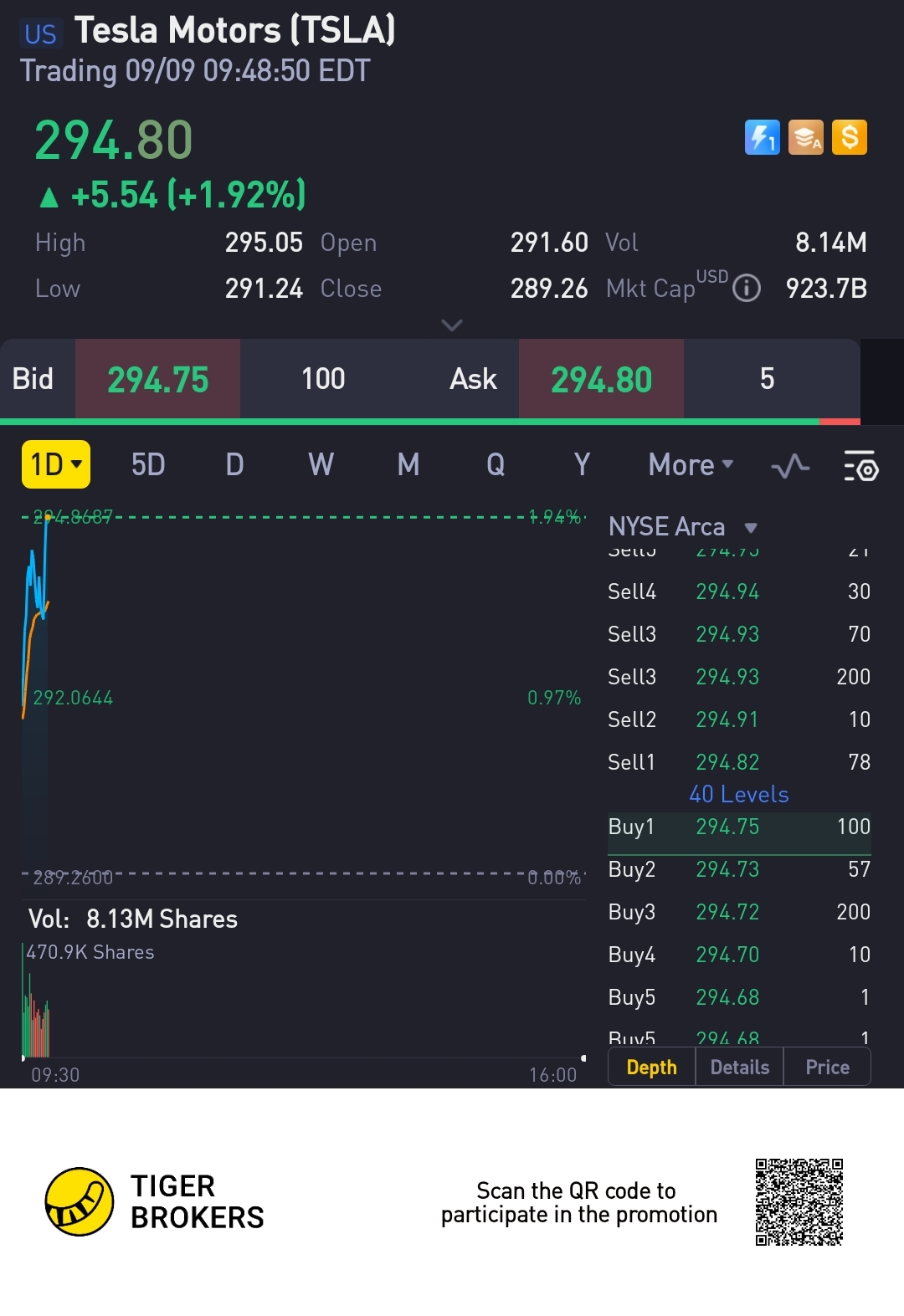Switch to the Price tab
This screenshot has width=904, height=1316.
pos(827,1067)
